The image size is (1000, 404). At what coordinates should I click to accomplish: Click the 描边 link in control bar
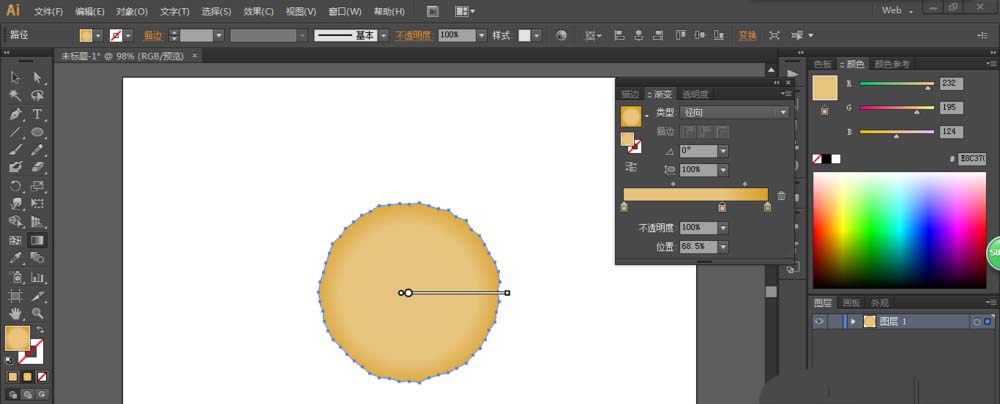pyautogui.click(x=153, y=36)
